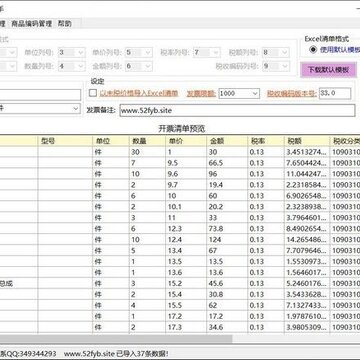
Task: Open the 单价列号 dropdown showing 5
Action: (x=139, y=52)
